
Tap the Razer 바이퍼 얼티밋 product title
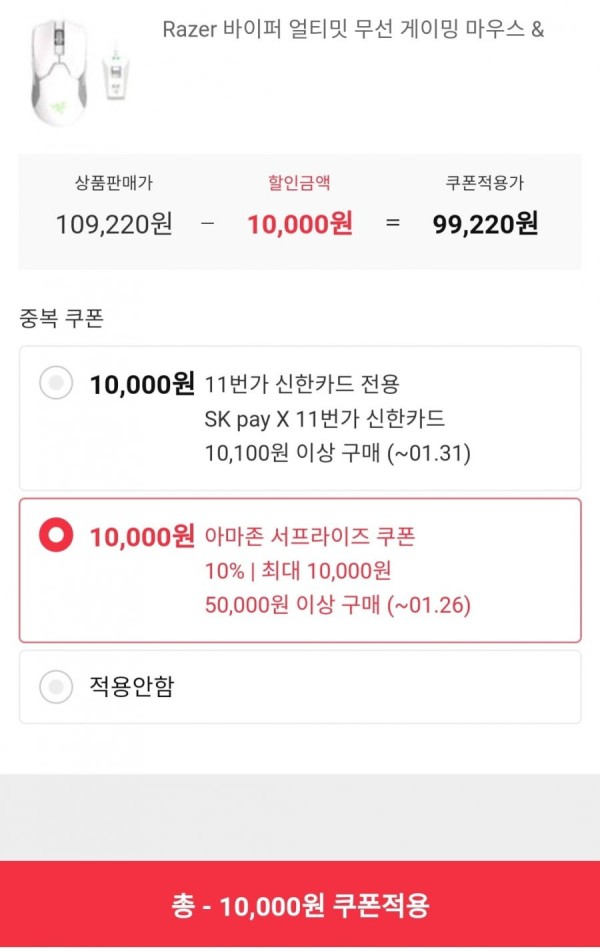pyautogui.click(x=353, y=29)
